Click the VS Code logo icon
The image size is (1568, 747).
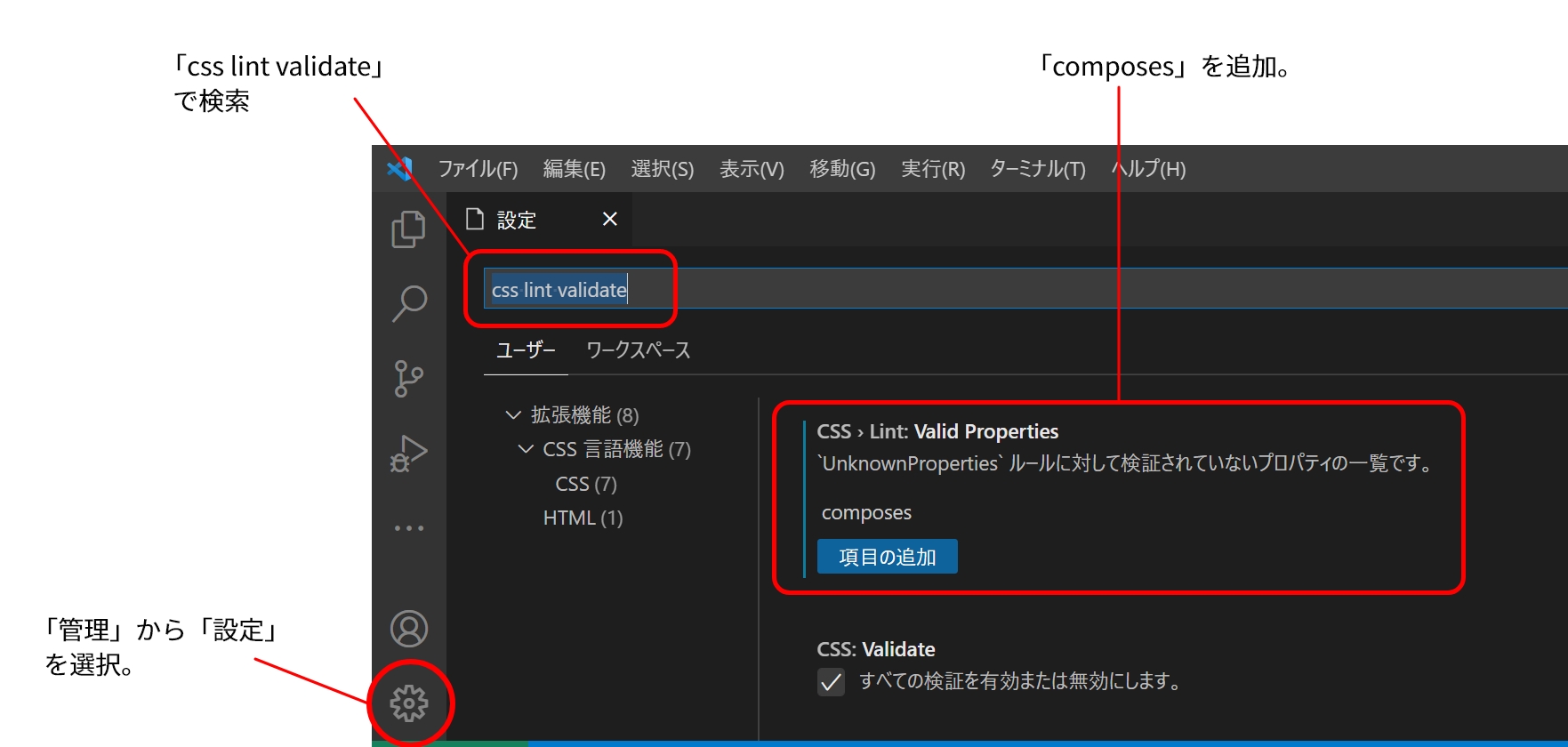click(x=400, y=168)
